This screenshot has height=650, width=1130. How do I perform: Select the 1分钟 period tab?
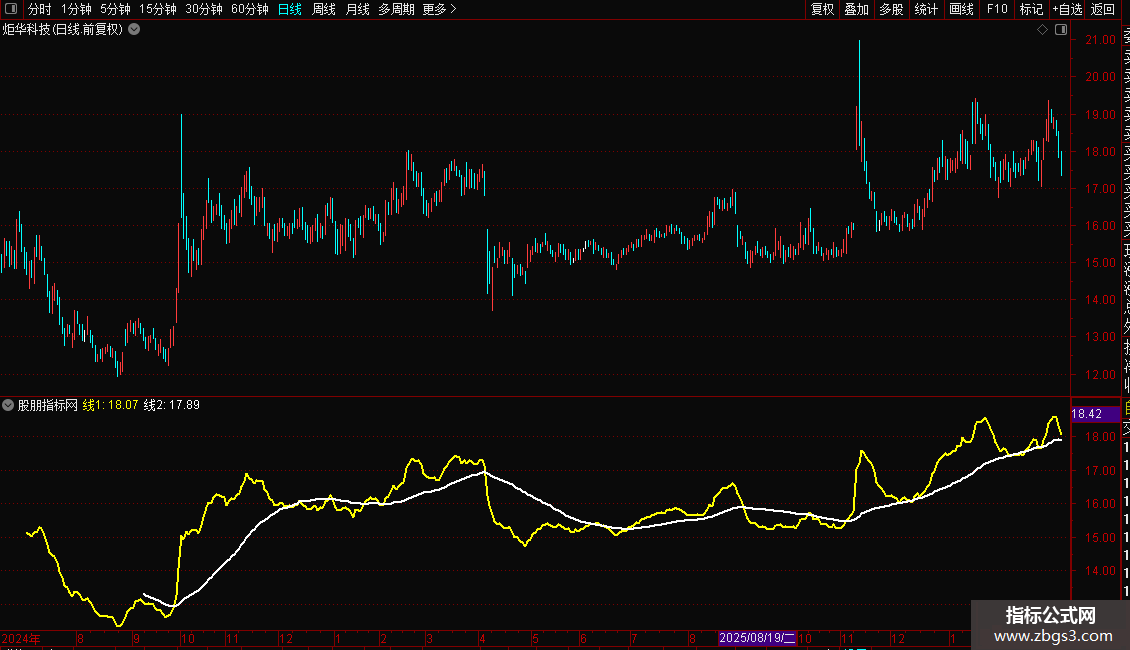pyautogui.click(x=76, y=9)
